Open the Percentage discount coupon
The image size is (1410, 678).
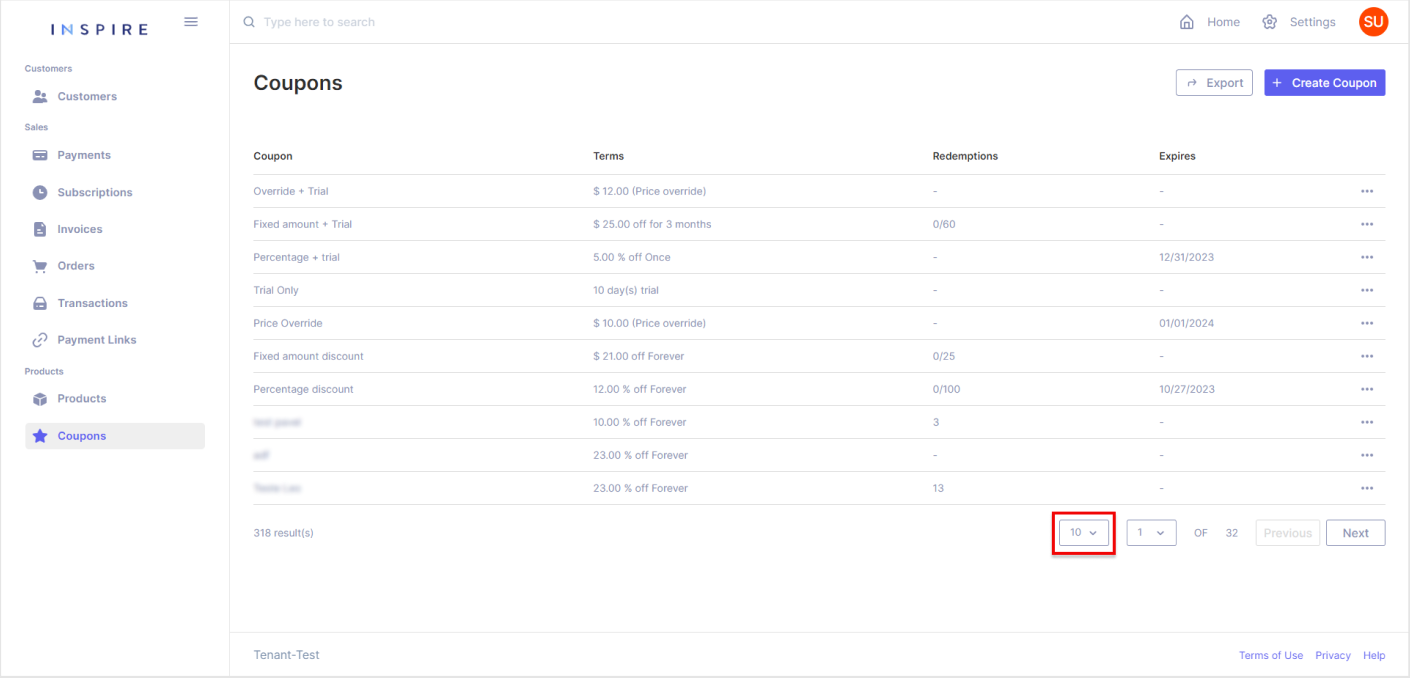(304, 389)
